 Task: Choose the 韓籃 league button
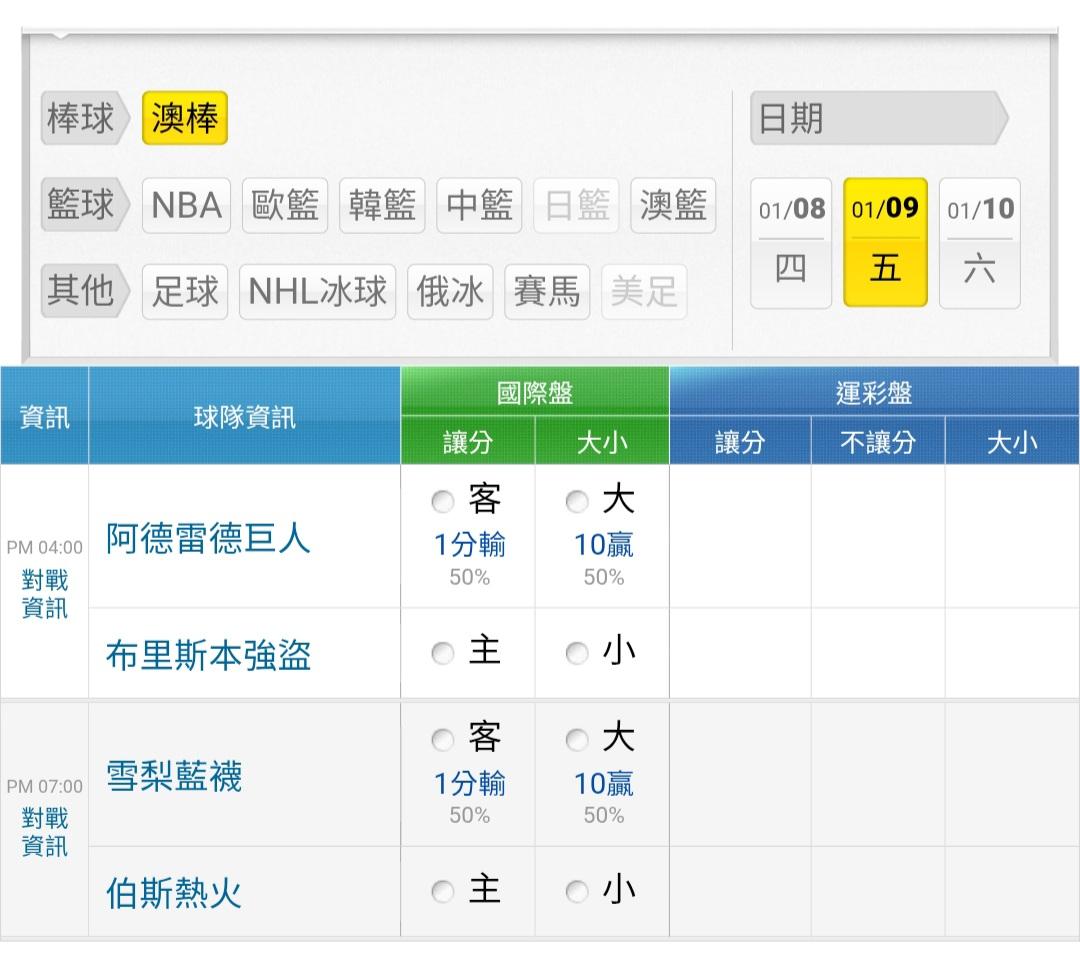pos(382,206)
